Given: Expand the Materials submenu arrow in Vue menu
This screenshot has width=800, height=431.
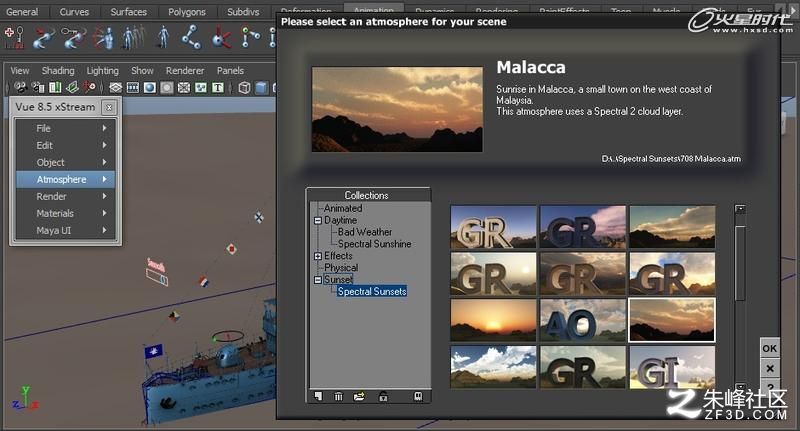Looking at the screenshot, I should click(105, 213).
